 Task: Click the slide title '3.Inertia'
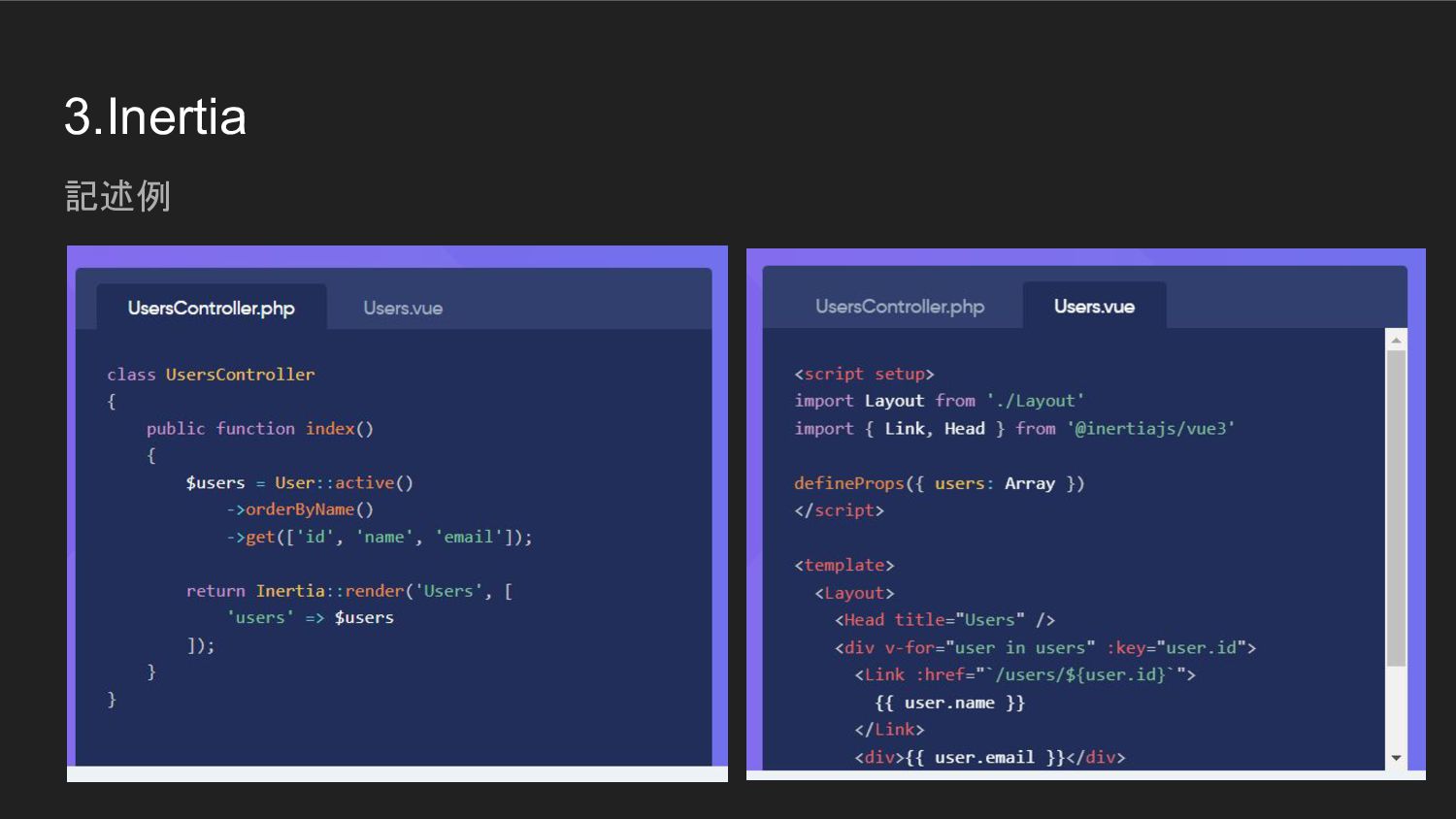[x=155, y=116]
